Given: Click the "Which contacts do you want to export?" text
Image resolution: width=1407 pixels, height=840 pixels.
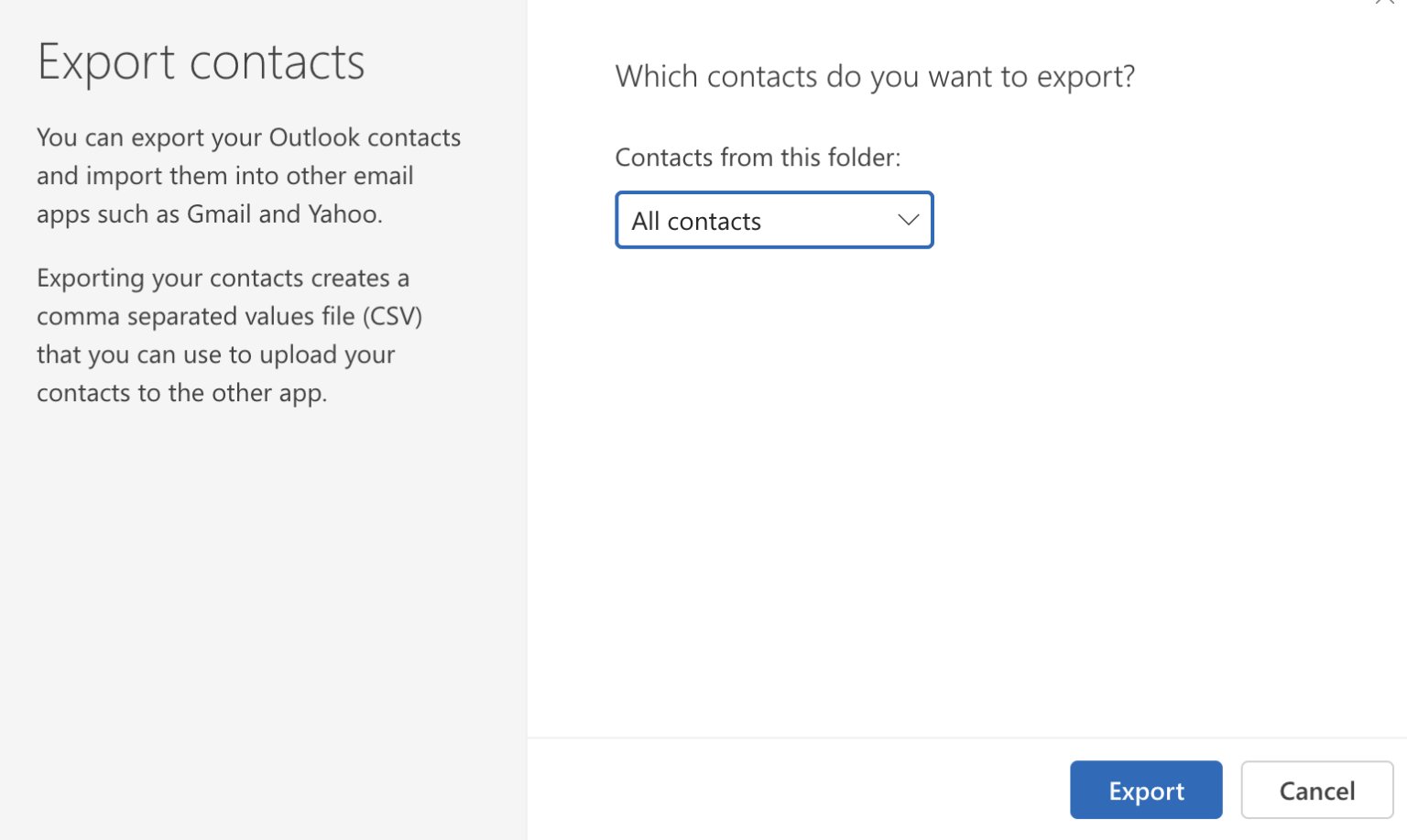Looking at the screenshot, I should [x=875, y=76].
